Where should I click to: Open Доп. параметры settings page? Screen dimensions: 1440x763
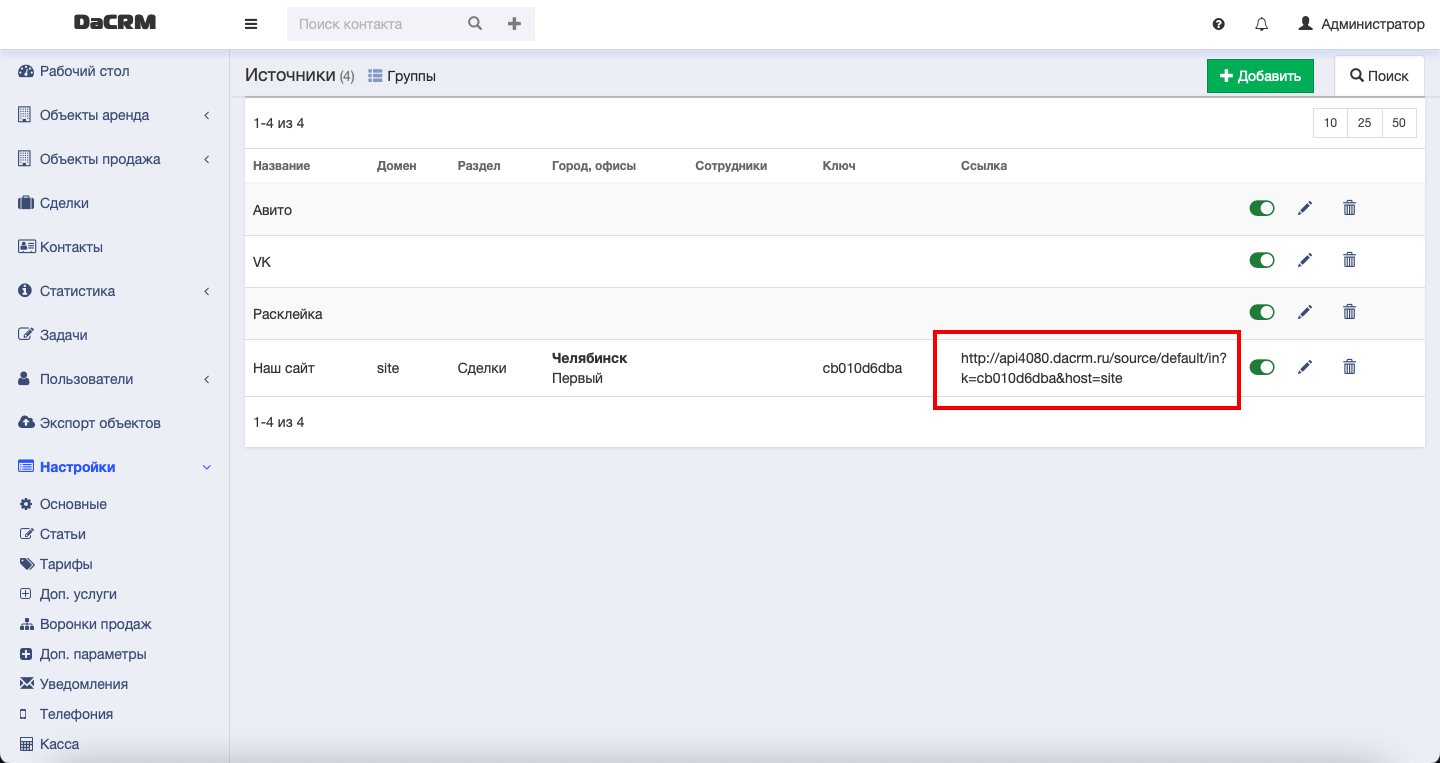click(93, 654)
